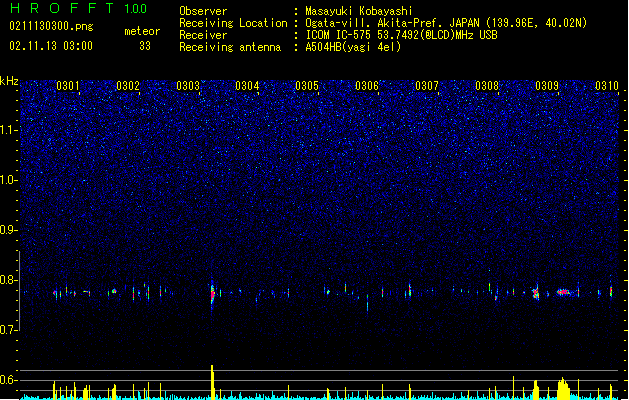Click time marker 0304
Viewport: 629px width, 400px height.
click(x=247, y=86)
